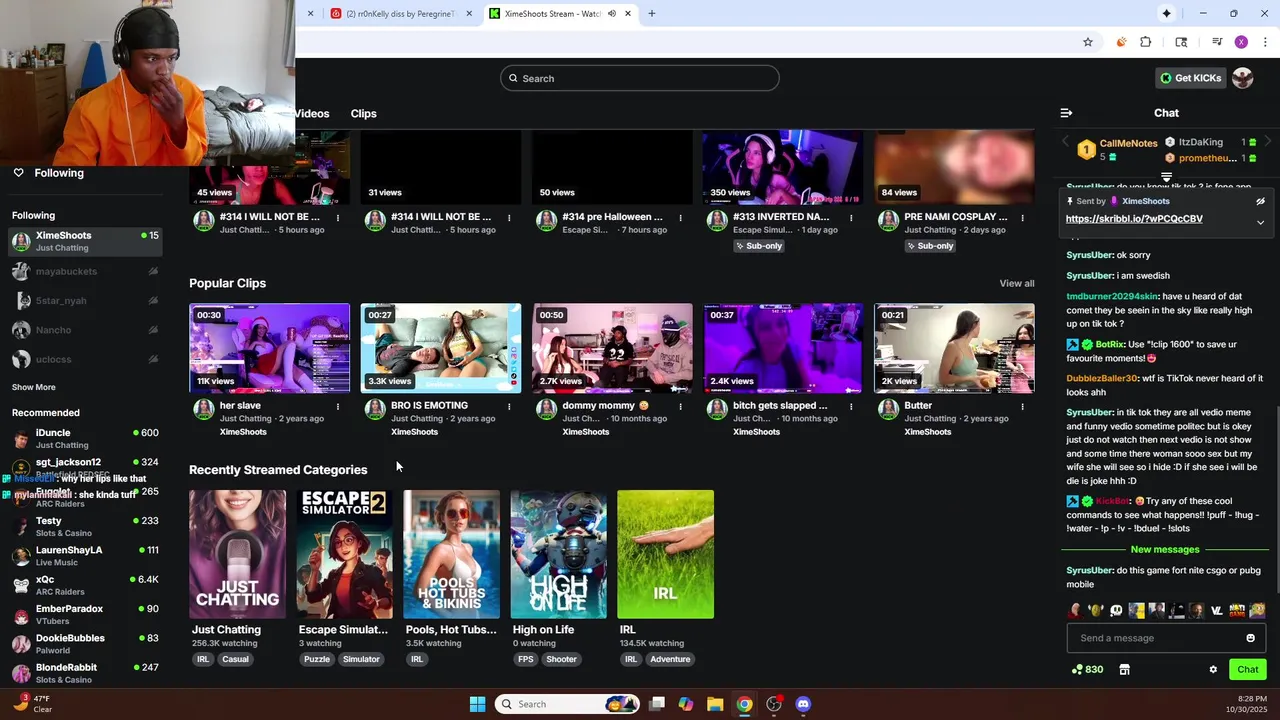Open options menu for 'Butter' clip

1023,406
